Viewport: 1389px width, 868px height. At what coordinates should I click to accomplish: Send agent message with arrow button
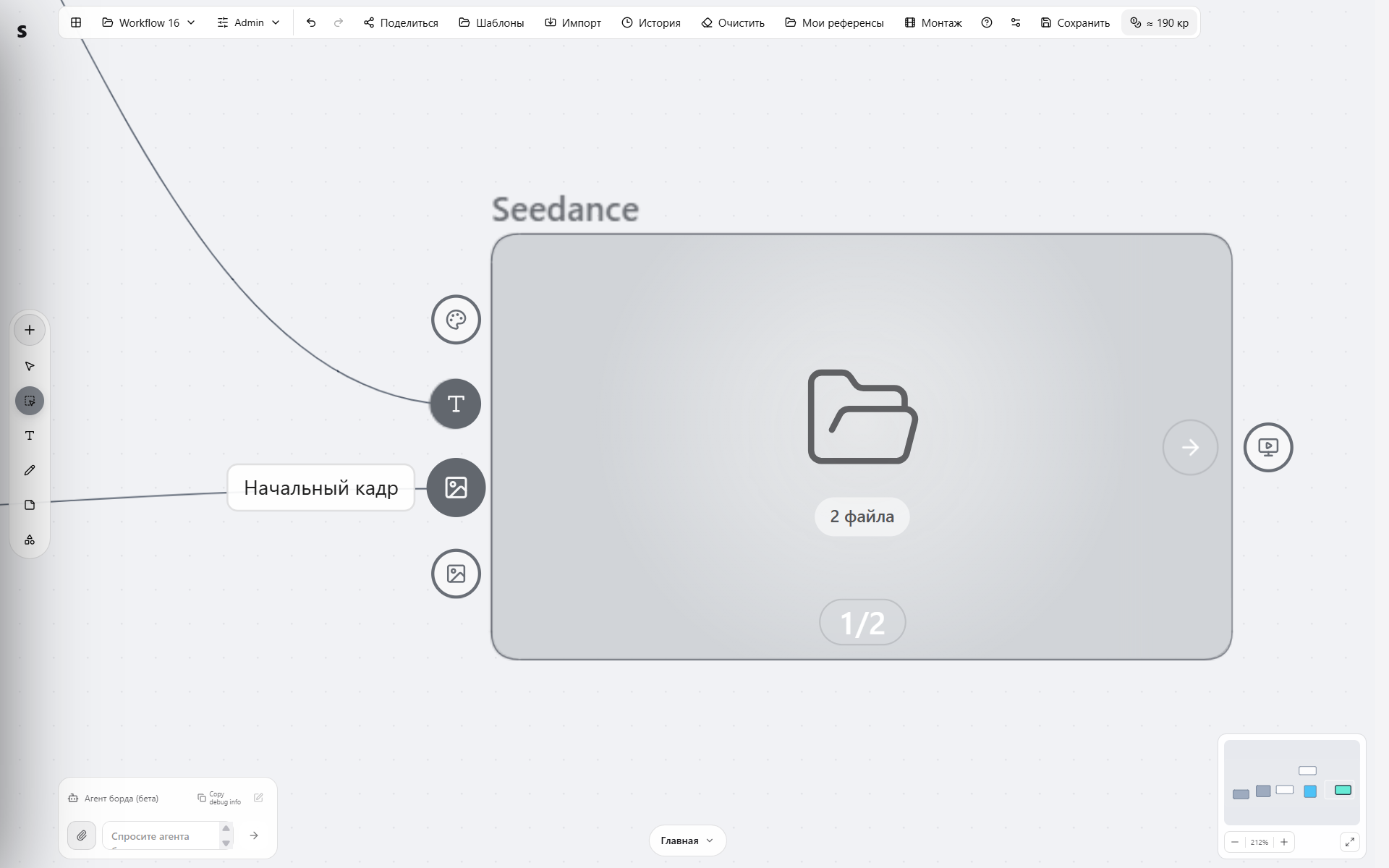point(254,835)
